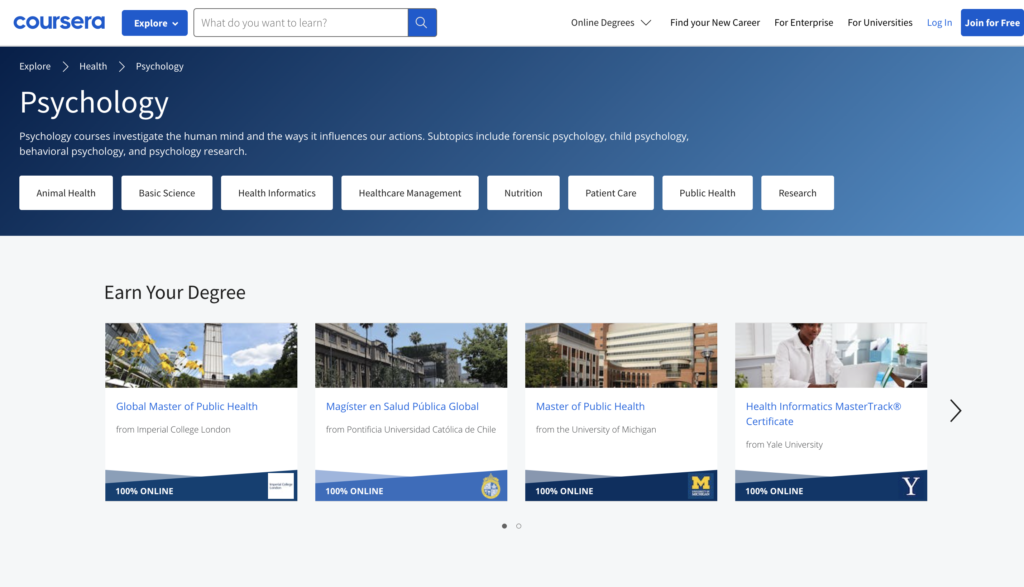The width and height of the screenshot is (1024, 587).
Task: Open Find your New Career
Action: click(714, 22)
